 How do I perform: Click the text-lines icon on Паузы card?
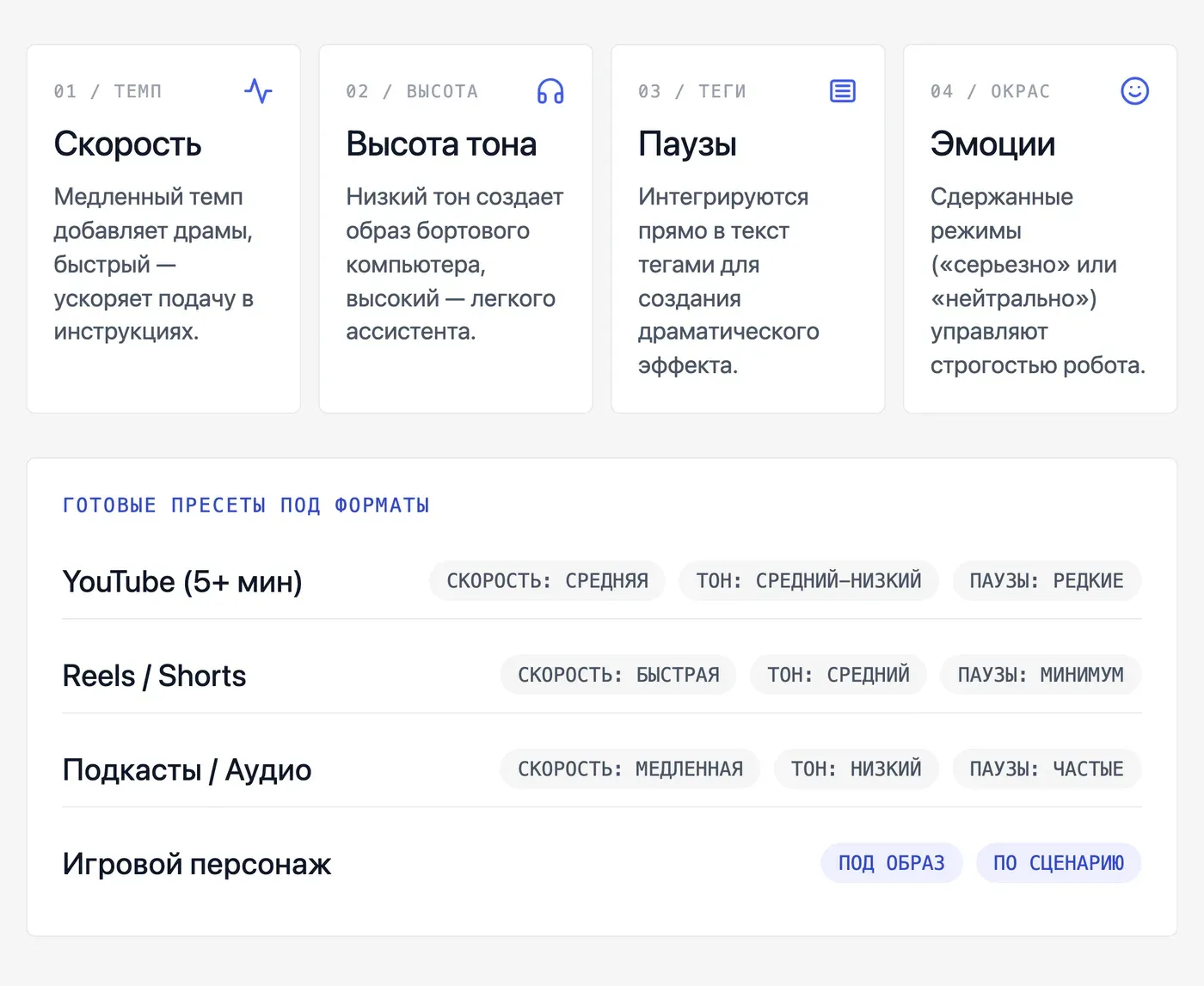[x=843, y=91]
